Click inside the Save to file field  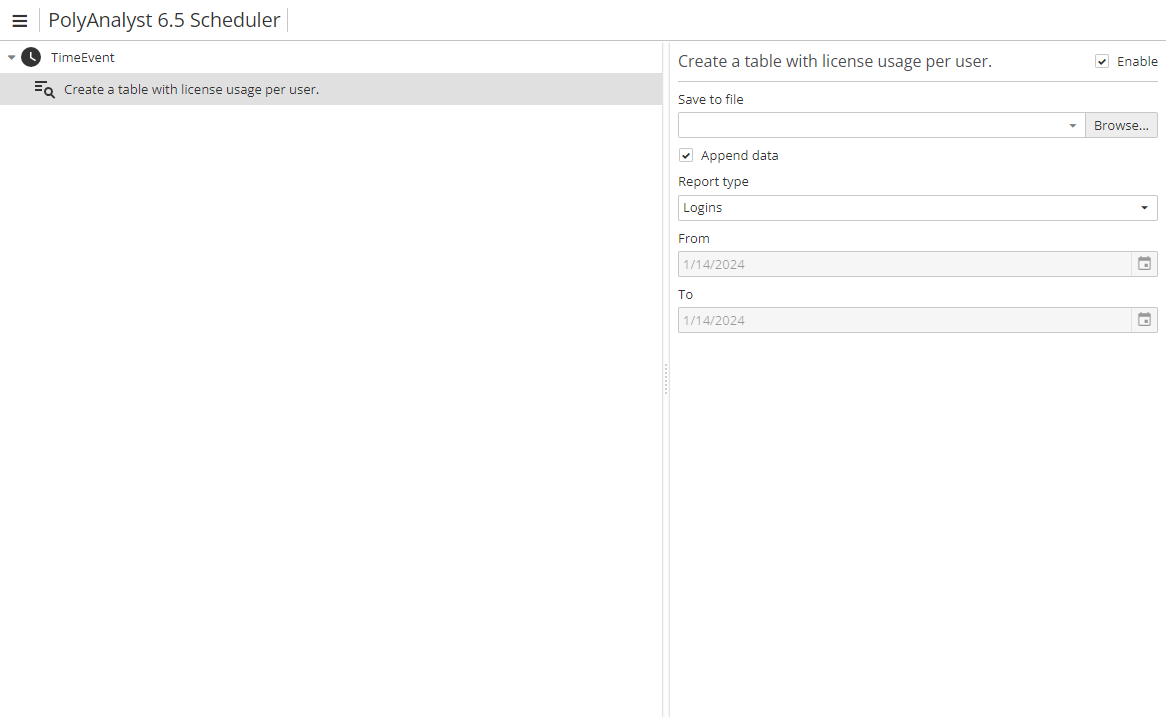pos(870,125)
